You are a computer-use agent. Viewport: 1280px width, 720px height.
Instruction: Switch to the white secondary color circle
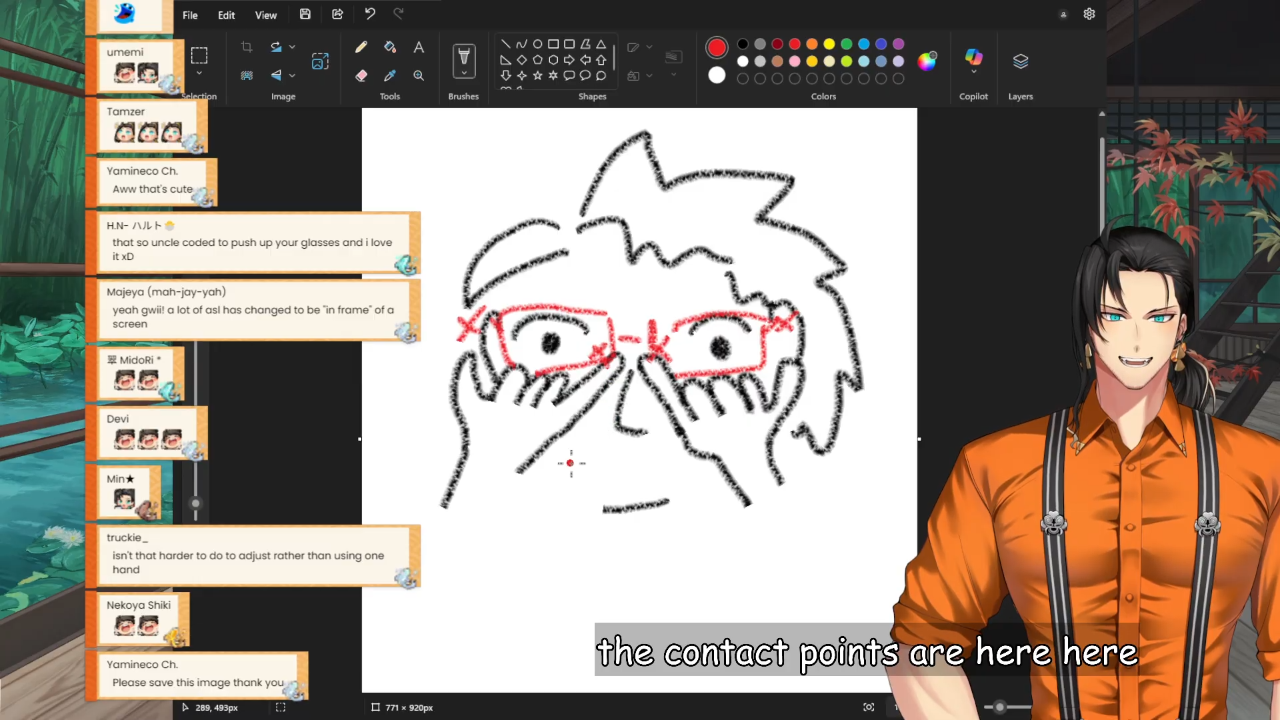click(x=717, y=75)
